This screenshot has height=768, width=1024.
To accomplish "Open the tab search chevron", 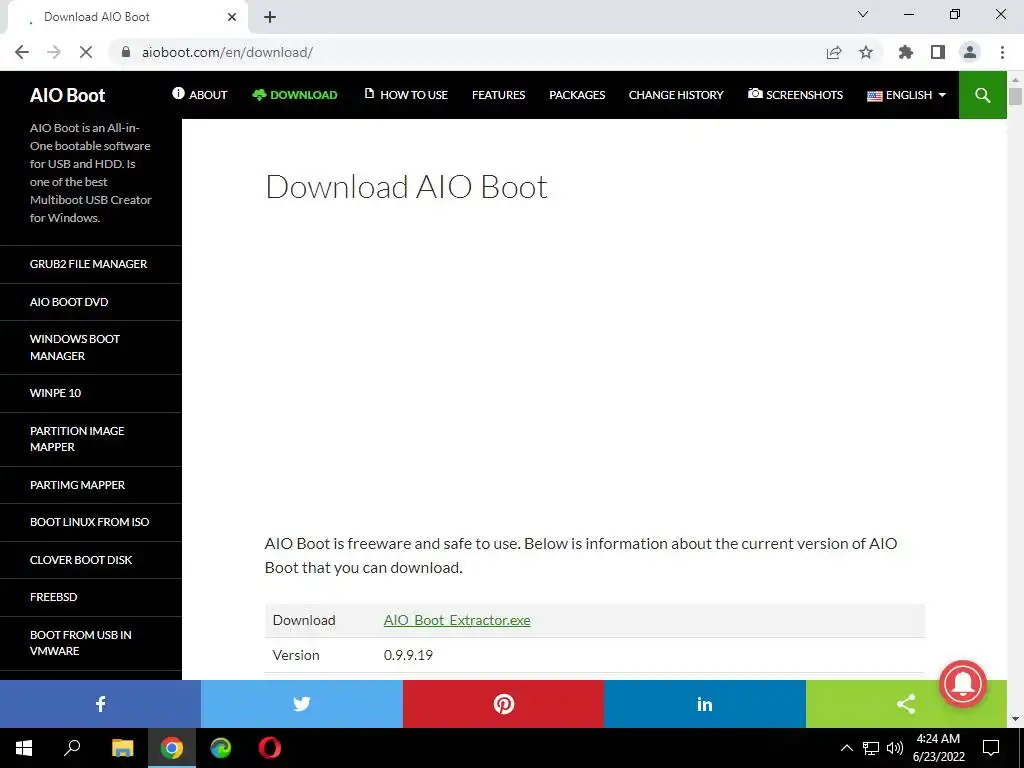I will (863, 14).
